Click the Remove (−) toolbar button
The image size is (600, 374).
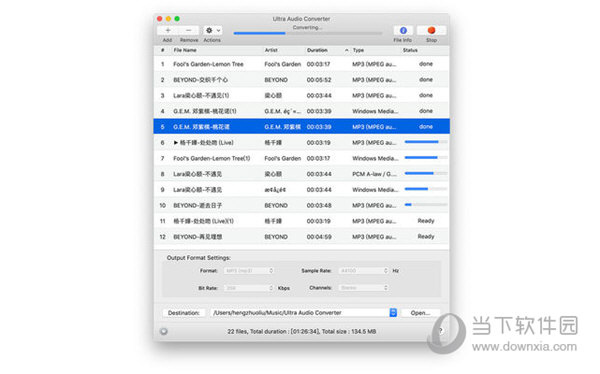(x=189, y=30)
